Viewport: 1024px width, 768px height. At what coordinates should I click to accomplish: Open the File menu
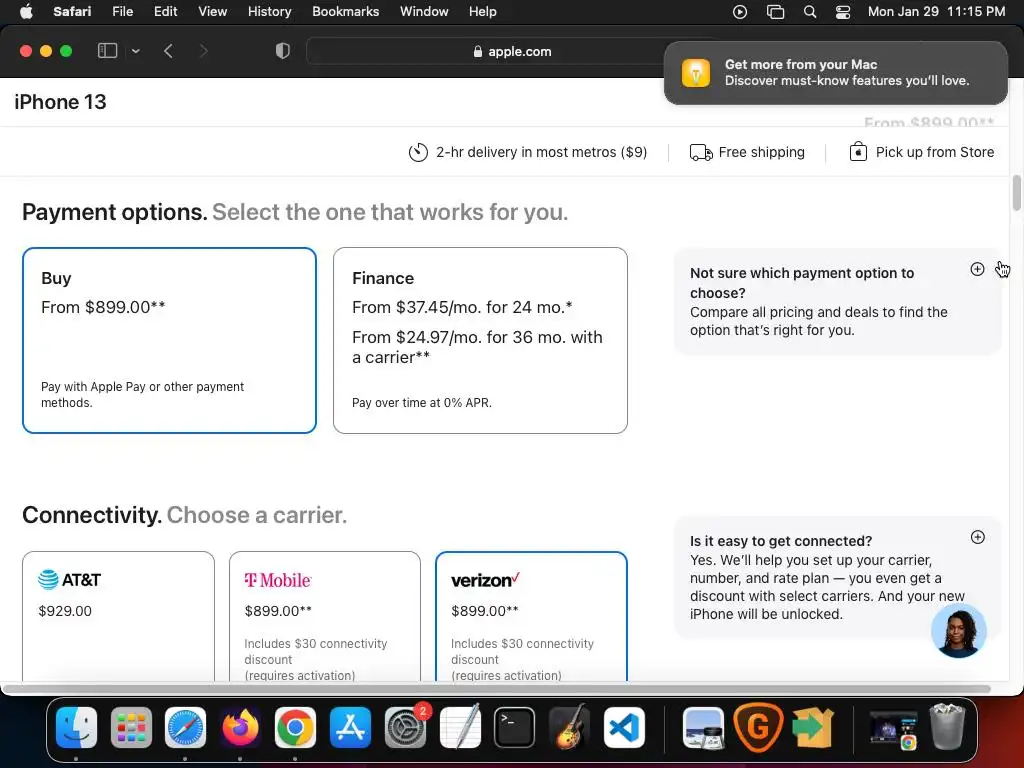pos(122,12)
